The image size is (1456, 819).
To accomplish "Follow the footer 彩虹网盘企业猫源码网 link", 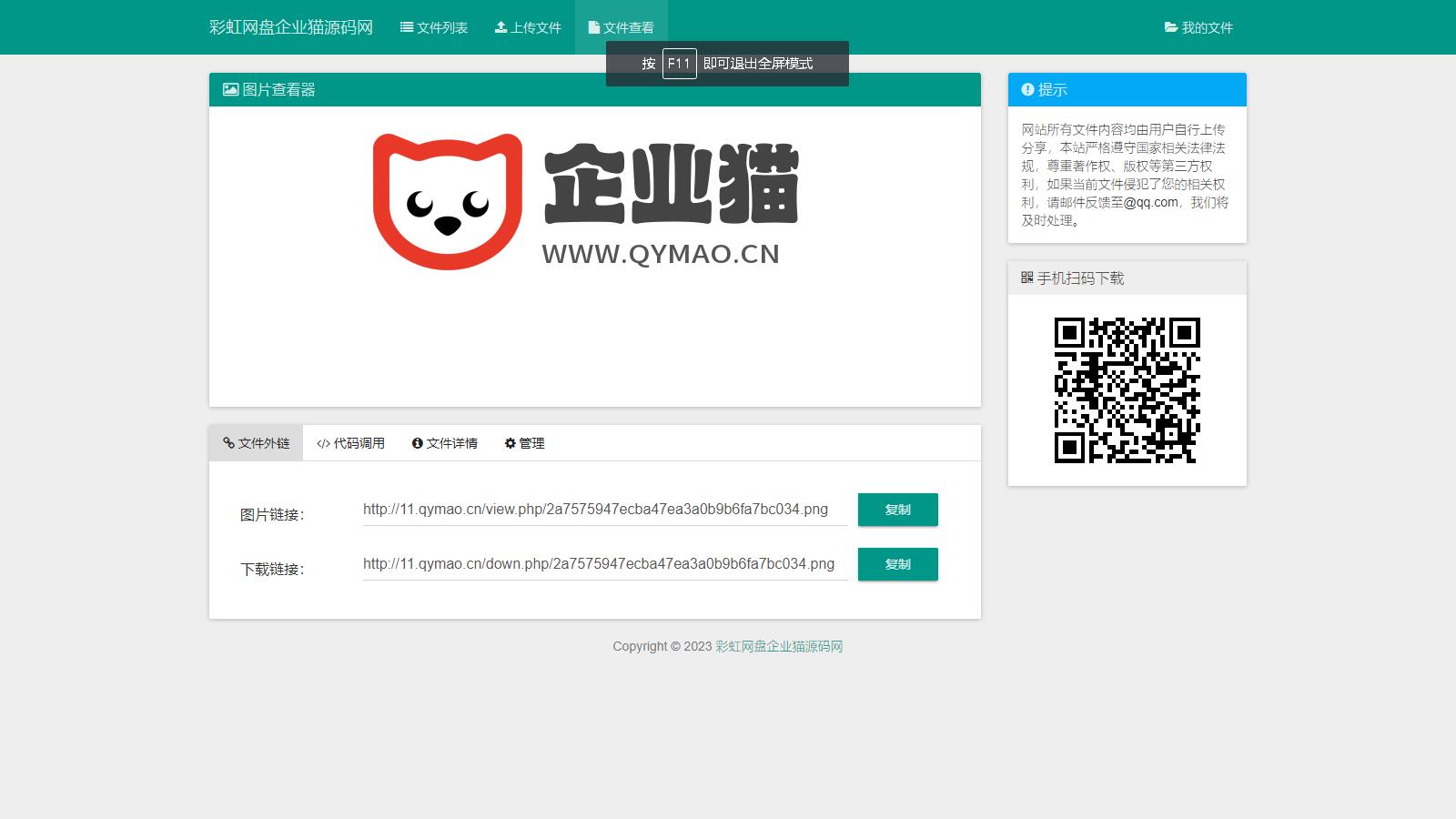I will pos(779,646).
